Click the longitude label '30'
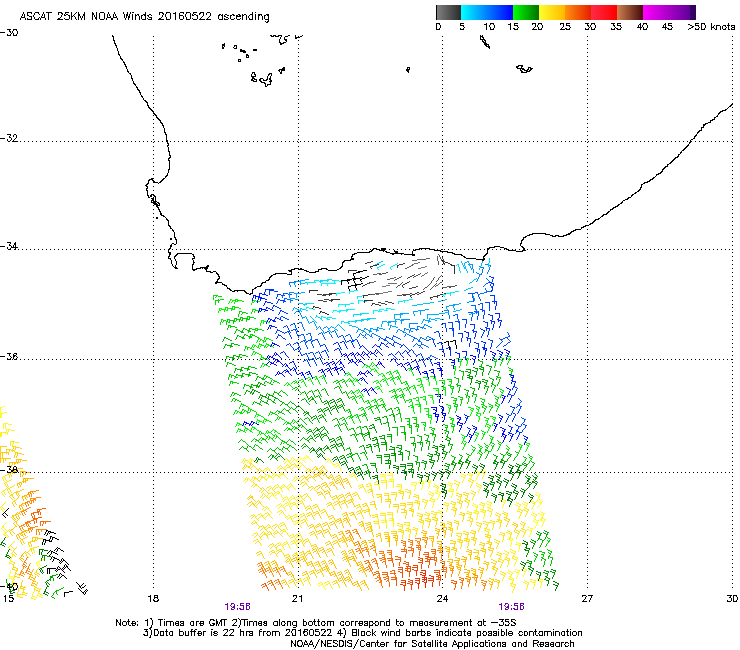Screen dimensions: 740x650 click(732, 599)
